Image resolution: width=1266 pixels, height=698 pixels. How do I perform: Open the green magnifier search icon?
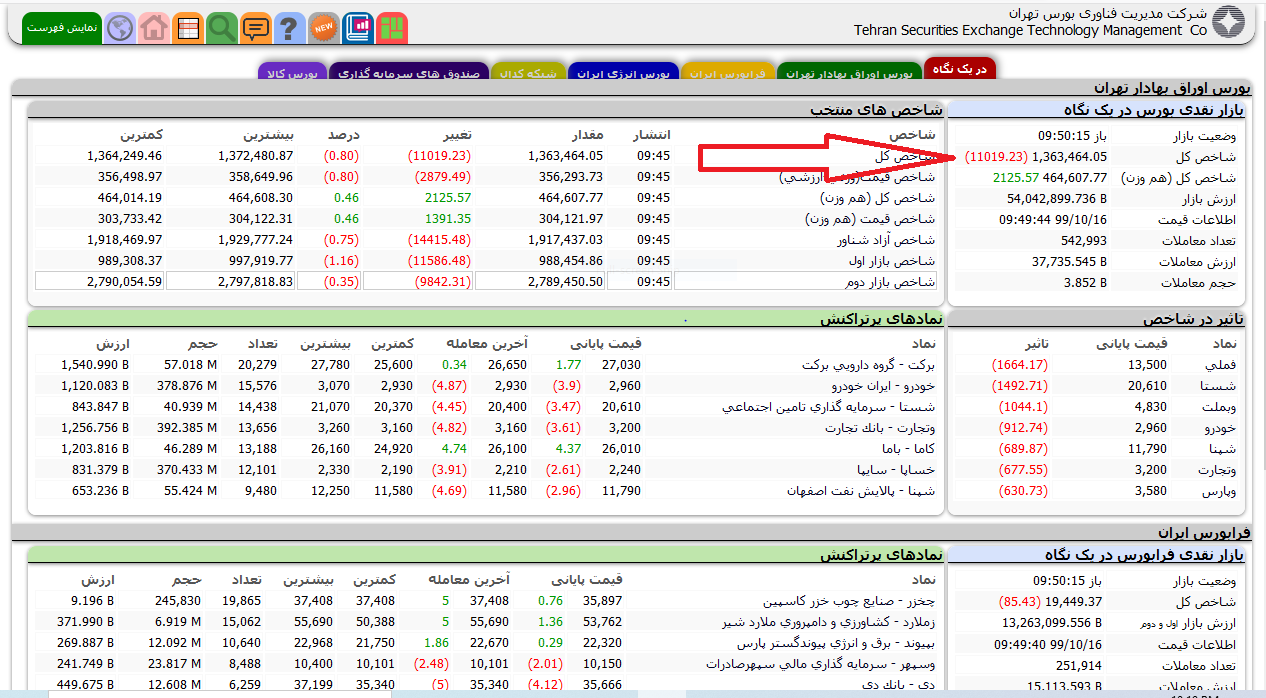pyautogui.click(x=222, y=28)
